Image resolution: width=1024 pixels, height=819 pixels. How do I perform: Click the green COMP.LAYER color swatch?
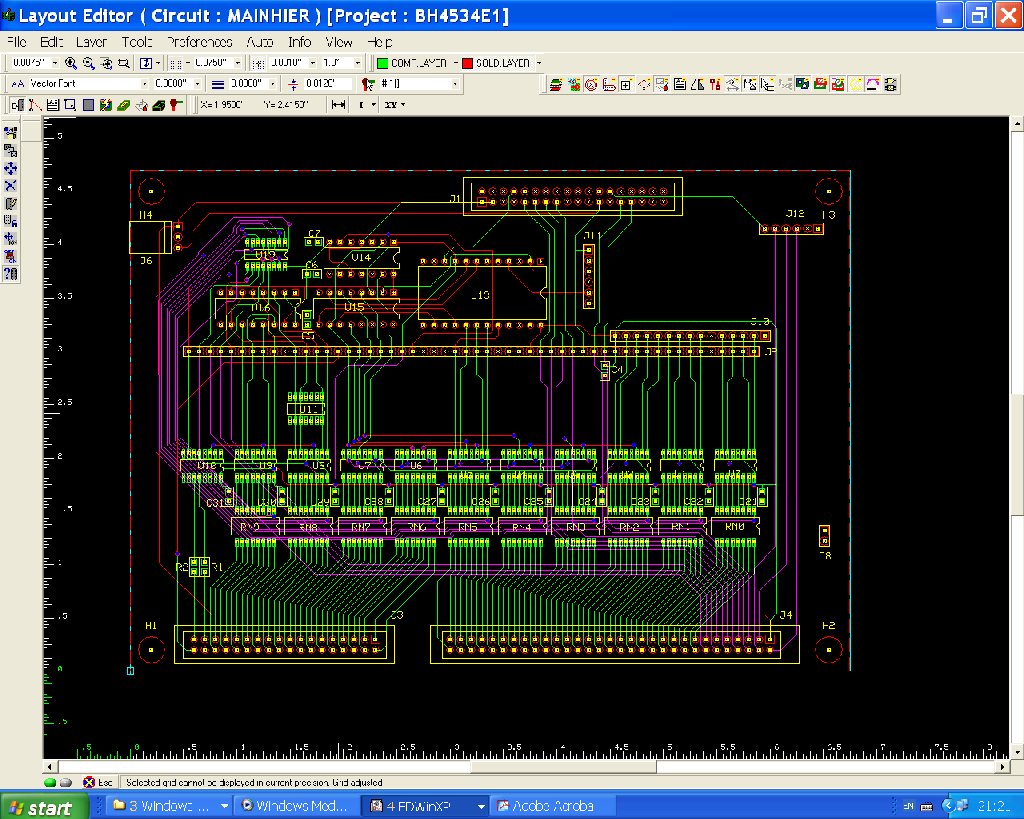382,63
